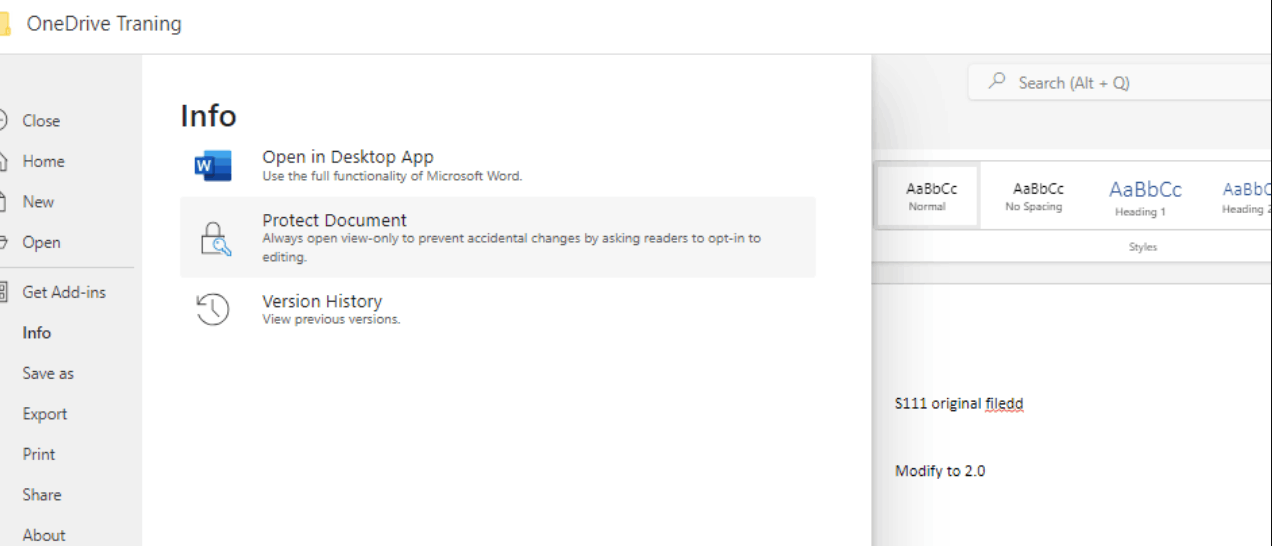The width and height of the screenshot is (1272, 546).
Task: Select Close in the backstage menu
Action: click(41, 120)
